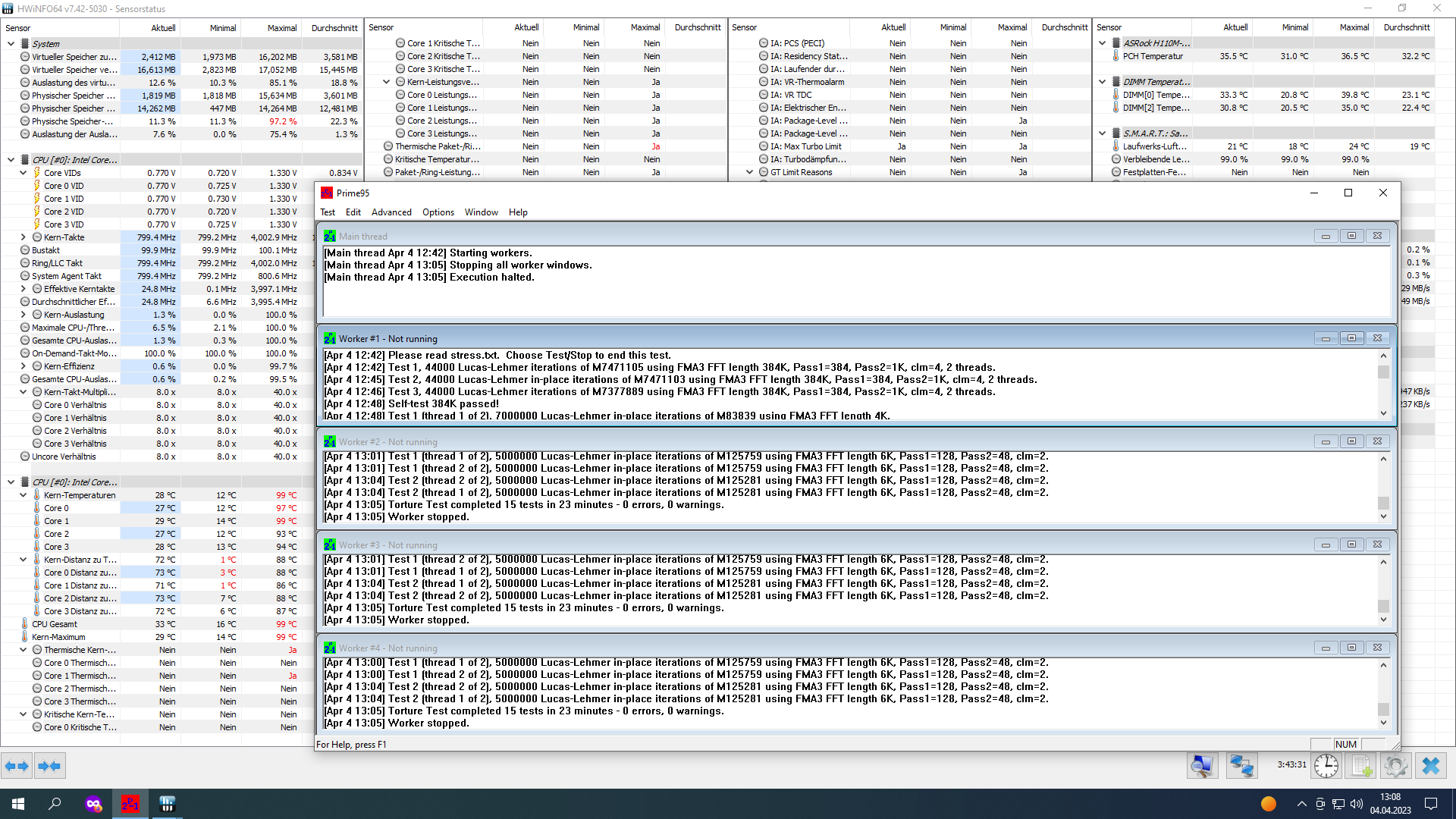
Task: Click the shrink columns inward arrows icon
Action: (49, 766)
